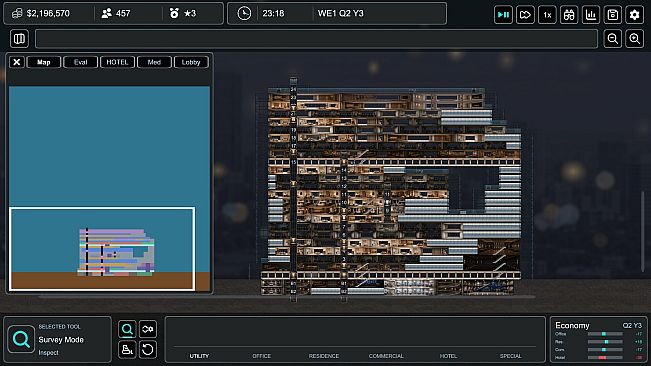Toggle the play/pause game button
651x366 pixels.
click(x=503, y=15)
